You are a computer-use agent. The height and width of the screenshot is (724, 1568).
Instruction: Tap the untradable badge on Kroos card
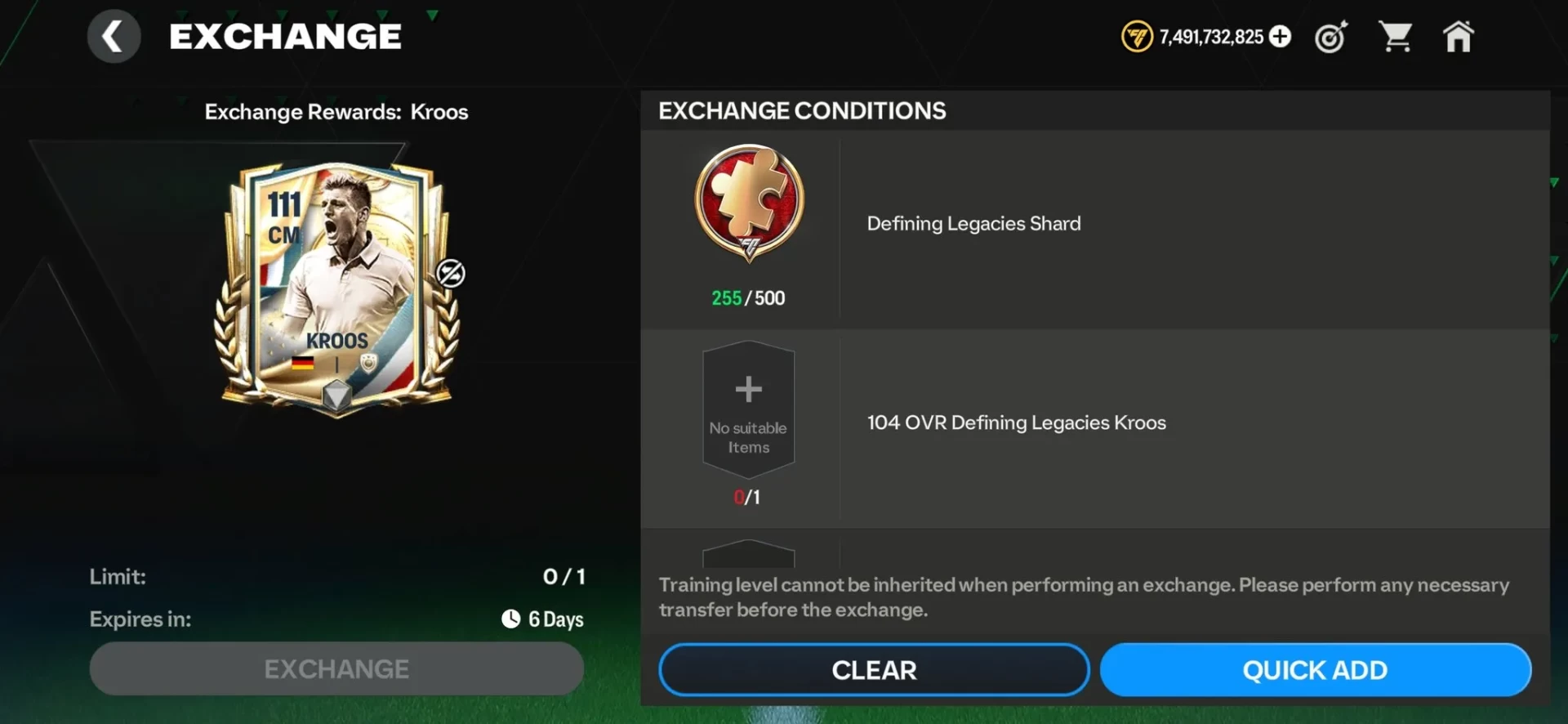(x=451, y=273)
